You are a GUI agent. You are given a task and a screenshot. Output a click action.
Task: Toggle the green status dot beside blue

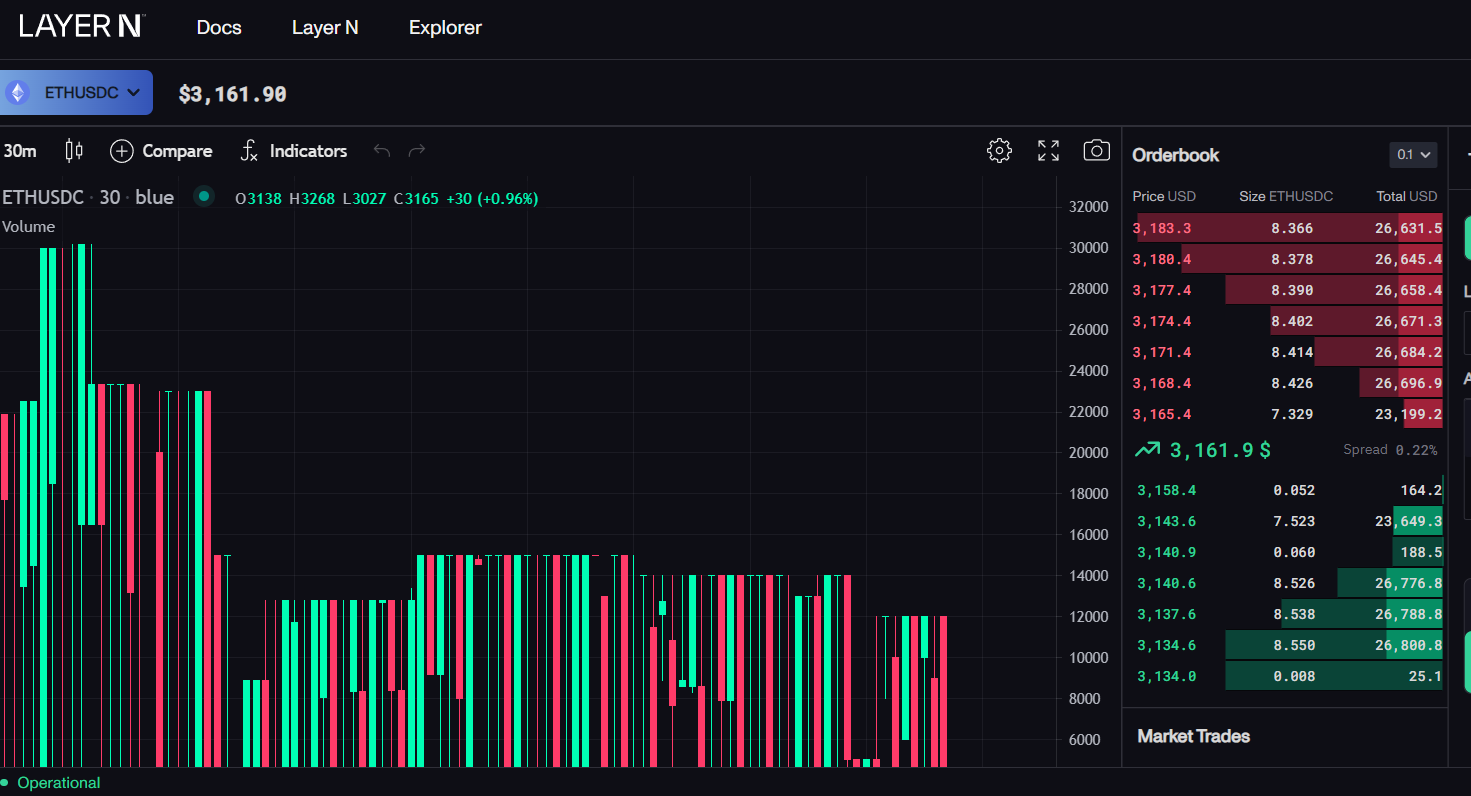click(204, 196)
